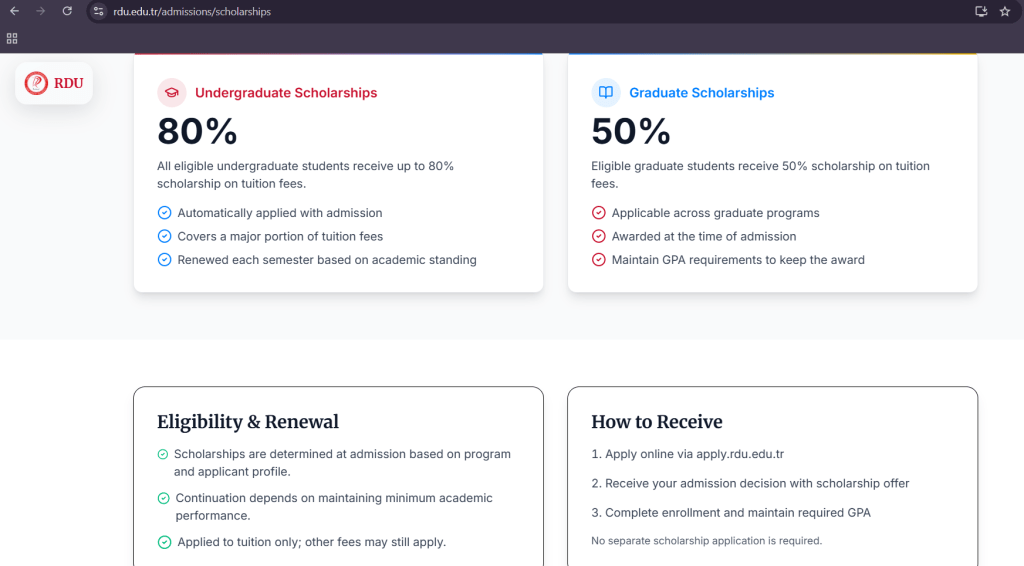
Task: Click the RDU logo
Action: point(54,83)
